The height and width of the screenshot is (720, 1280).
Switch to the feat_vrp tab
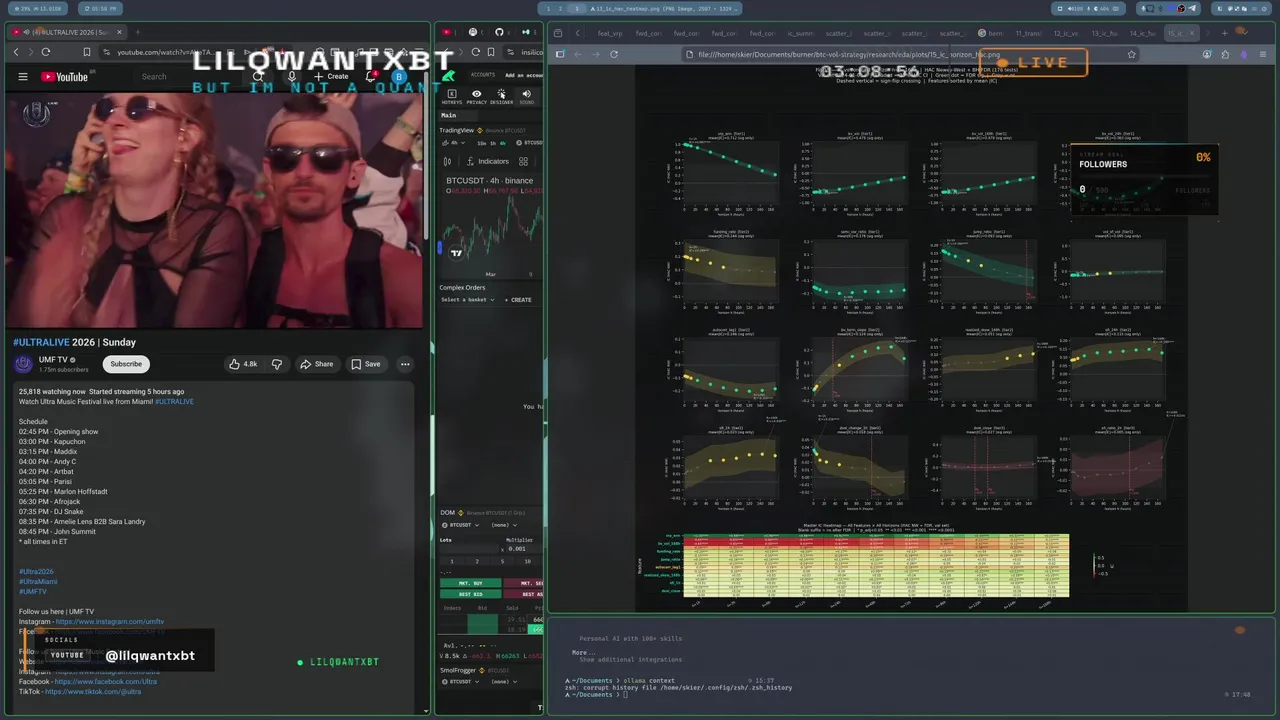[x=610, y=33]
